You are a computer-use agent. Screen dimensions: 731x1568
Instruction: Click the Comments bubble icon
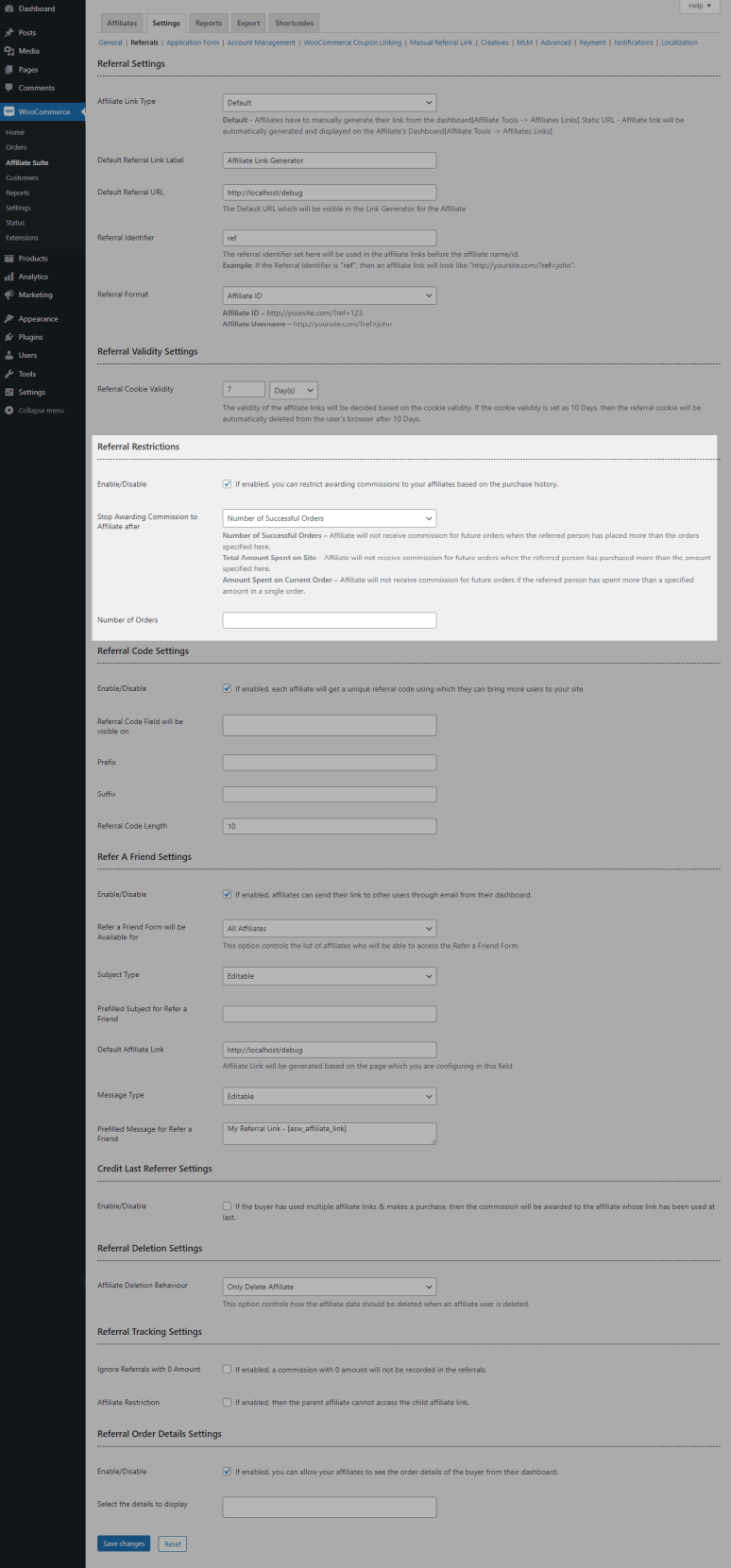pos(9,88)
